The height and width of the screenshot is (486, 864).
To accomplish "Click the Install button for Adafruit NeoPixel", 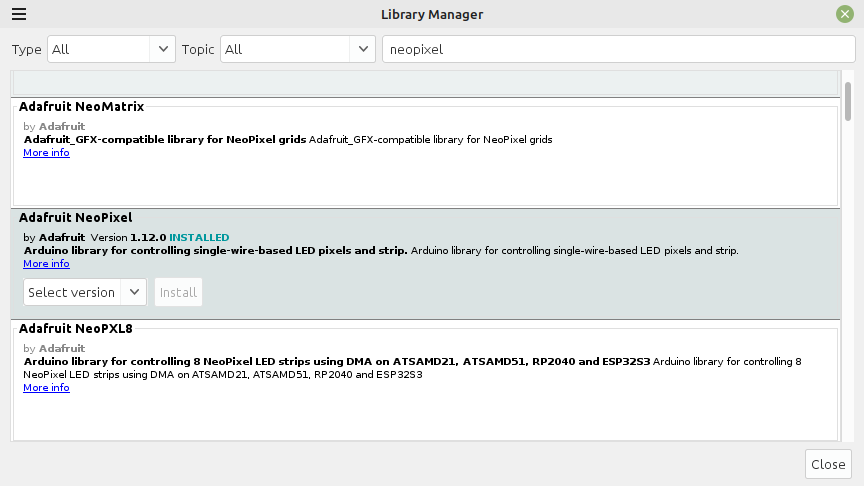I will click(x=179, y=292).
